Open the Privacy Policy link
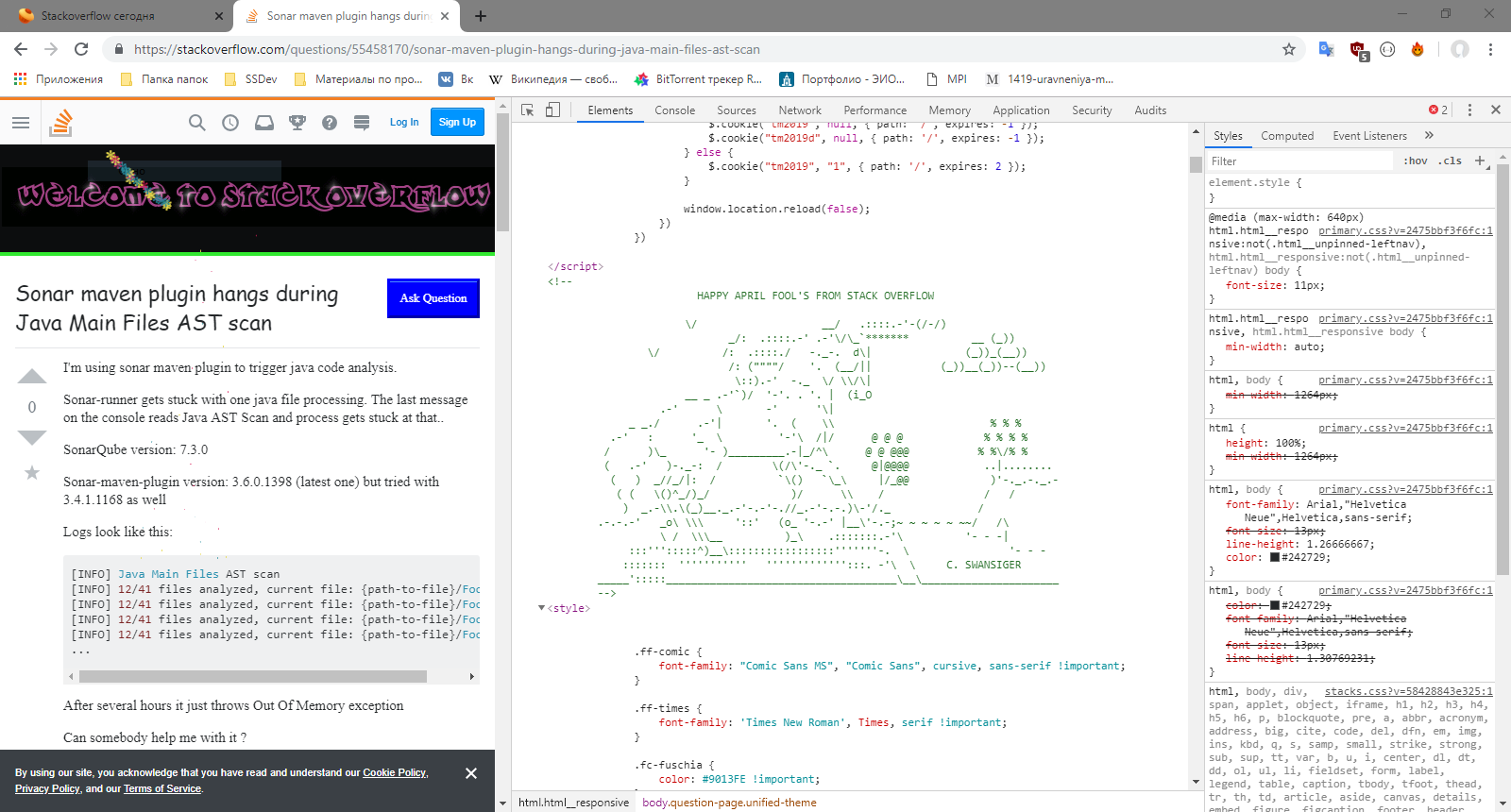The width and height of the screenshot is (1511, 812). click(x=47, y=788)
